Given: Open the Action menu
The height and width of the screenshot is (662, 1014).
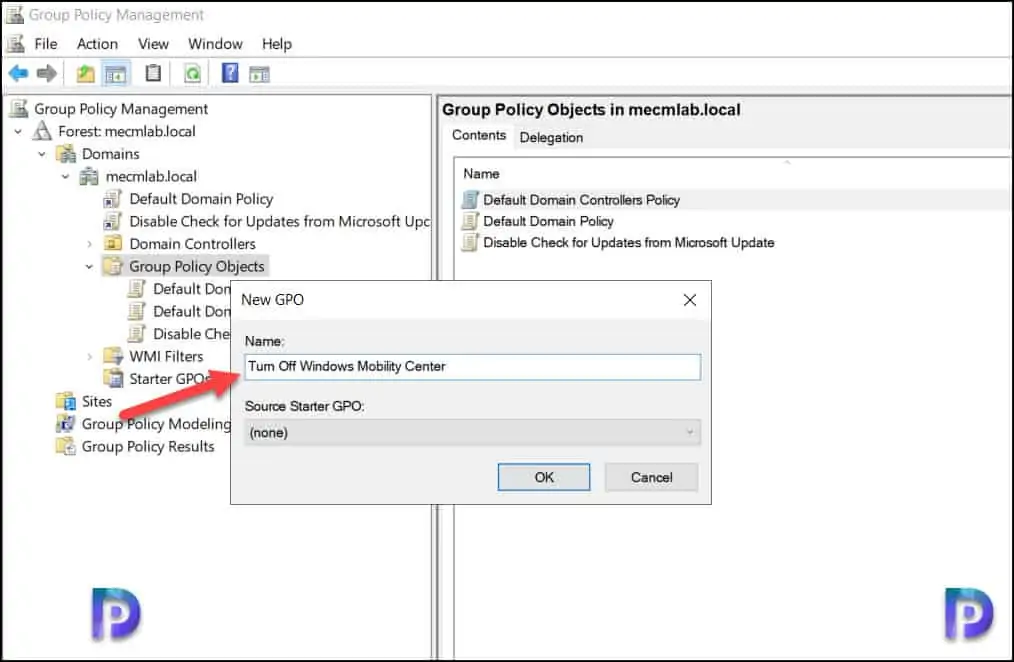Looking at the screenshot, I should pyautogui.click(x=97, y=44).
